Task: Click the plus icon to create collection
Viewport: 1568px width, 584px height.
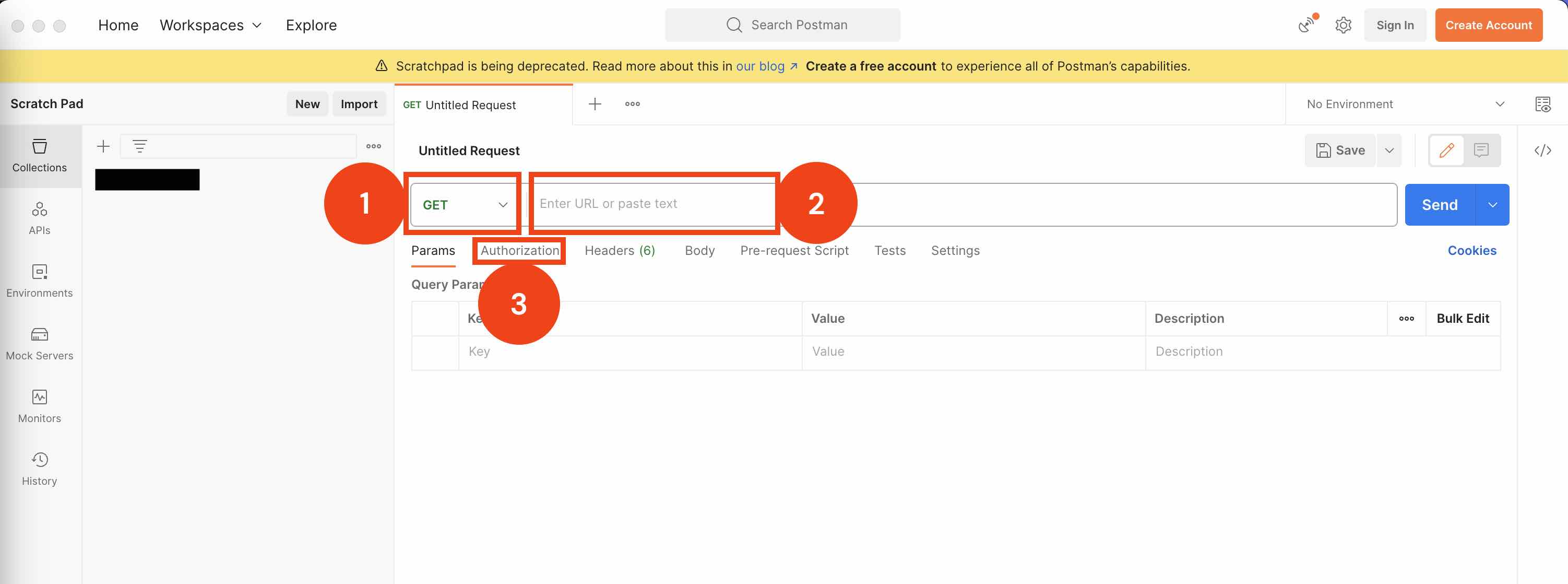Action: [x=103, y=146]
